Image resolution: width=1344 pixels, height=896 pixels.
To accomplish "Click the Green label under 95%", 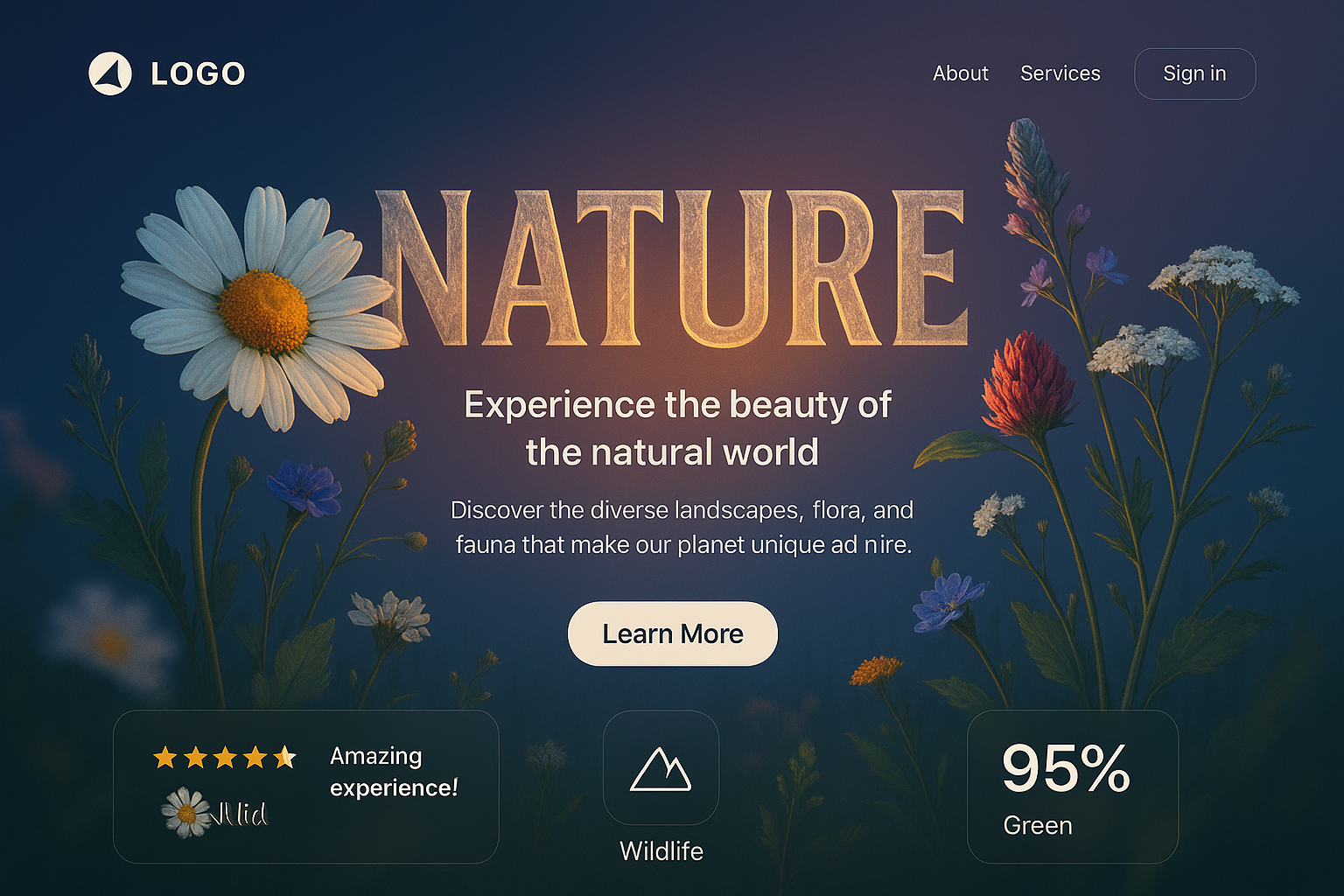I will (x=1037, y=825).
